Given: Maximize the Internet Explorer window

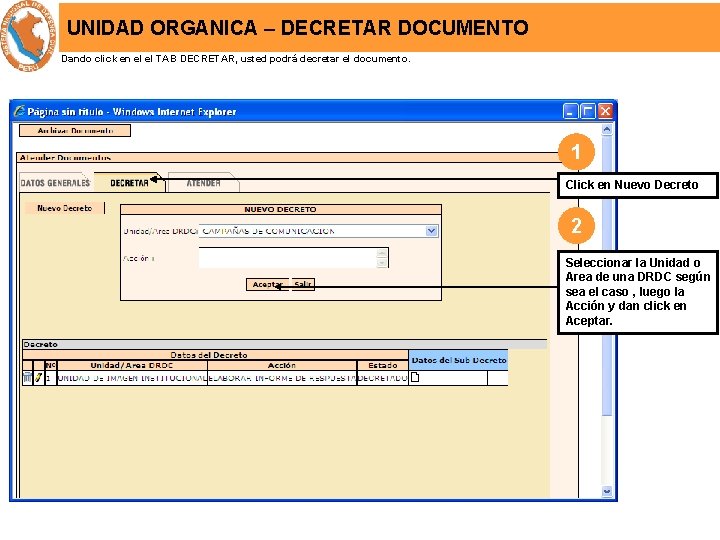Looking at the screenshot, I should [588, 111].
